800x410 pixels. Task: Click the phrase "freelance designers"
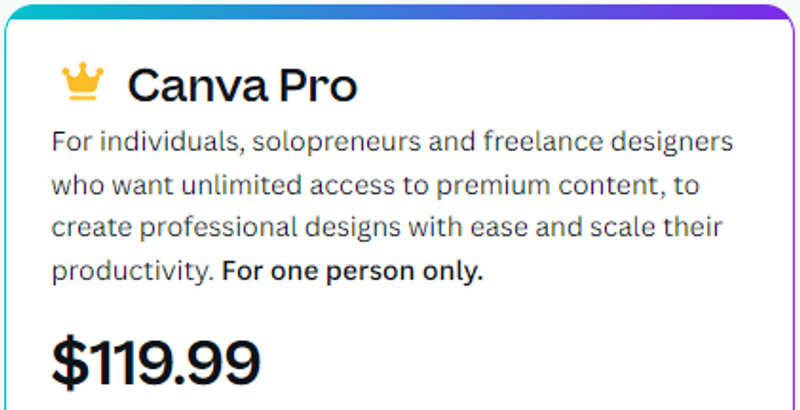tap(607, 142)
